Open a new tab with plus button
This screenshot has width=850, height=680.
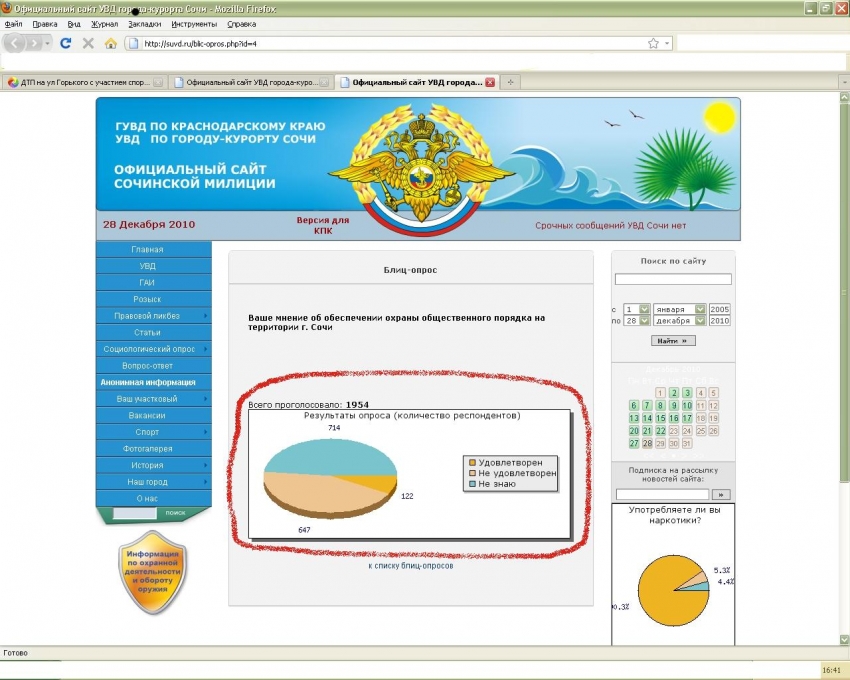(510, 82)
